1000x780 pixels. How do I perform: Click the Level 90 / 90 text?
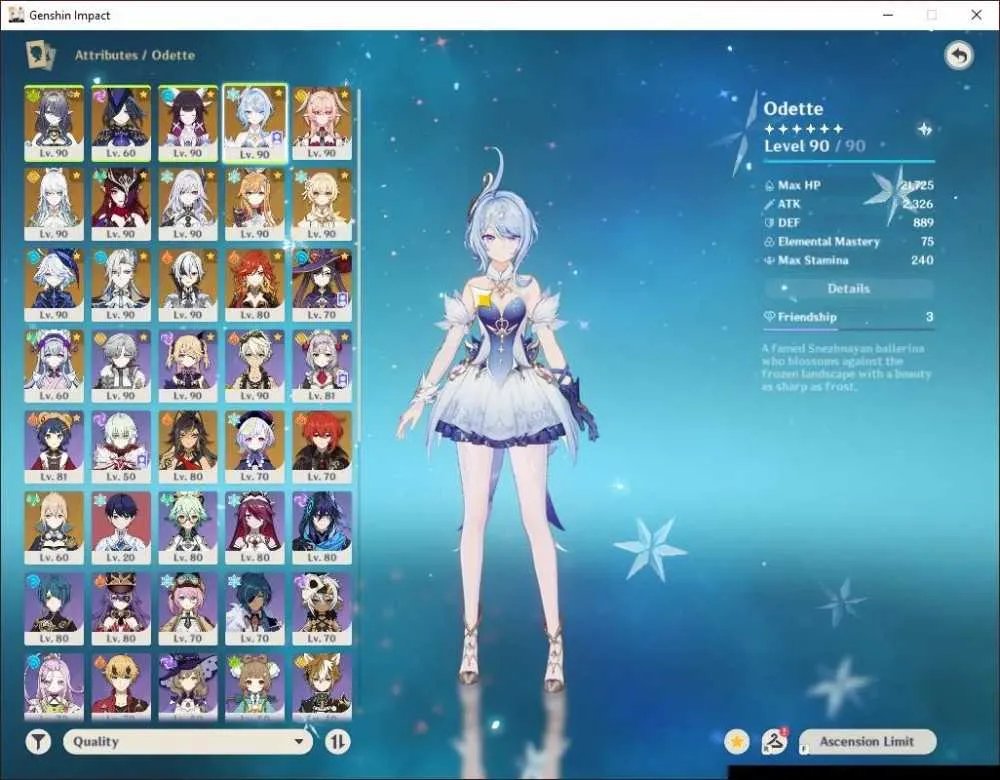click(x=815, y=146)
